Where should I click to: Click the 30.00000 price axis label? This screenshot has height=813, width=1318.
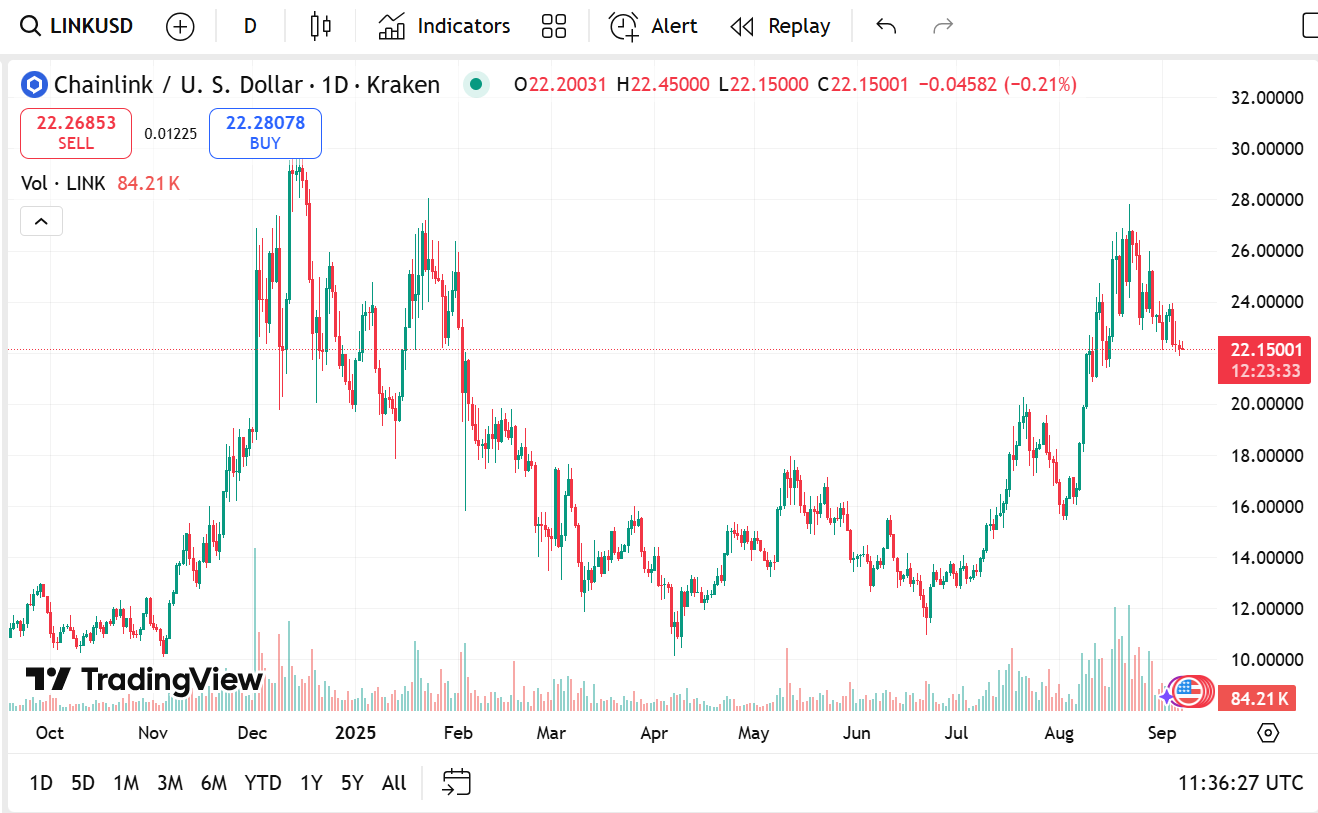(x=1267, y=149)
